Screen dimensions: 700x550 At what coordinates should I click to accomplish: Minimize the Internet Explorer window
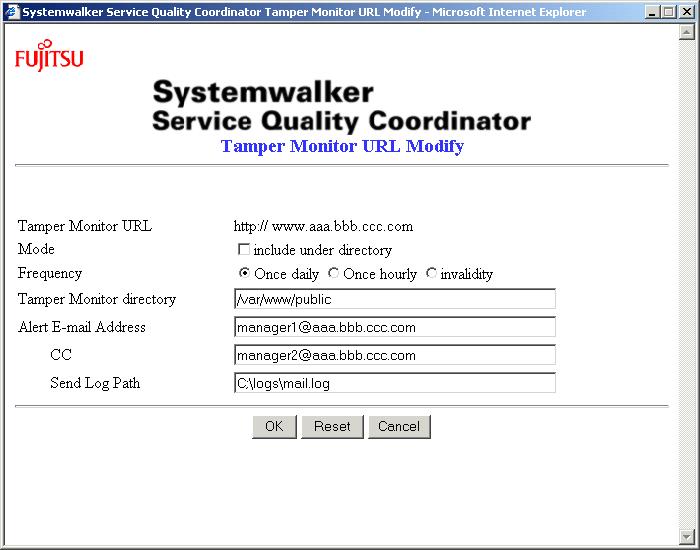652,12
